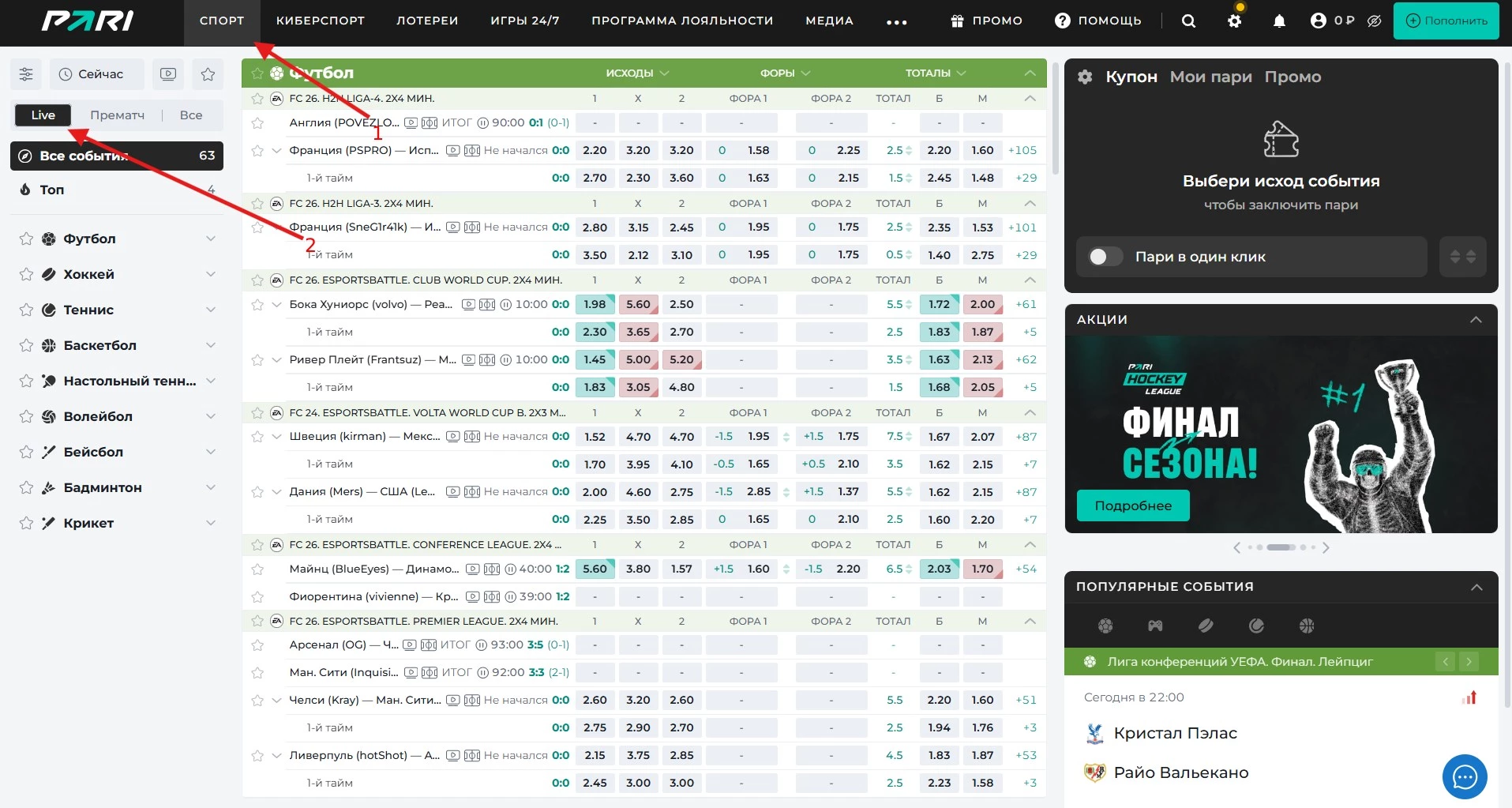Select football icon in popular events

pos(1105,626)
